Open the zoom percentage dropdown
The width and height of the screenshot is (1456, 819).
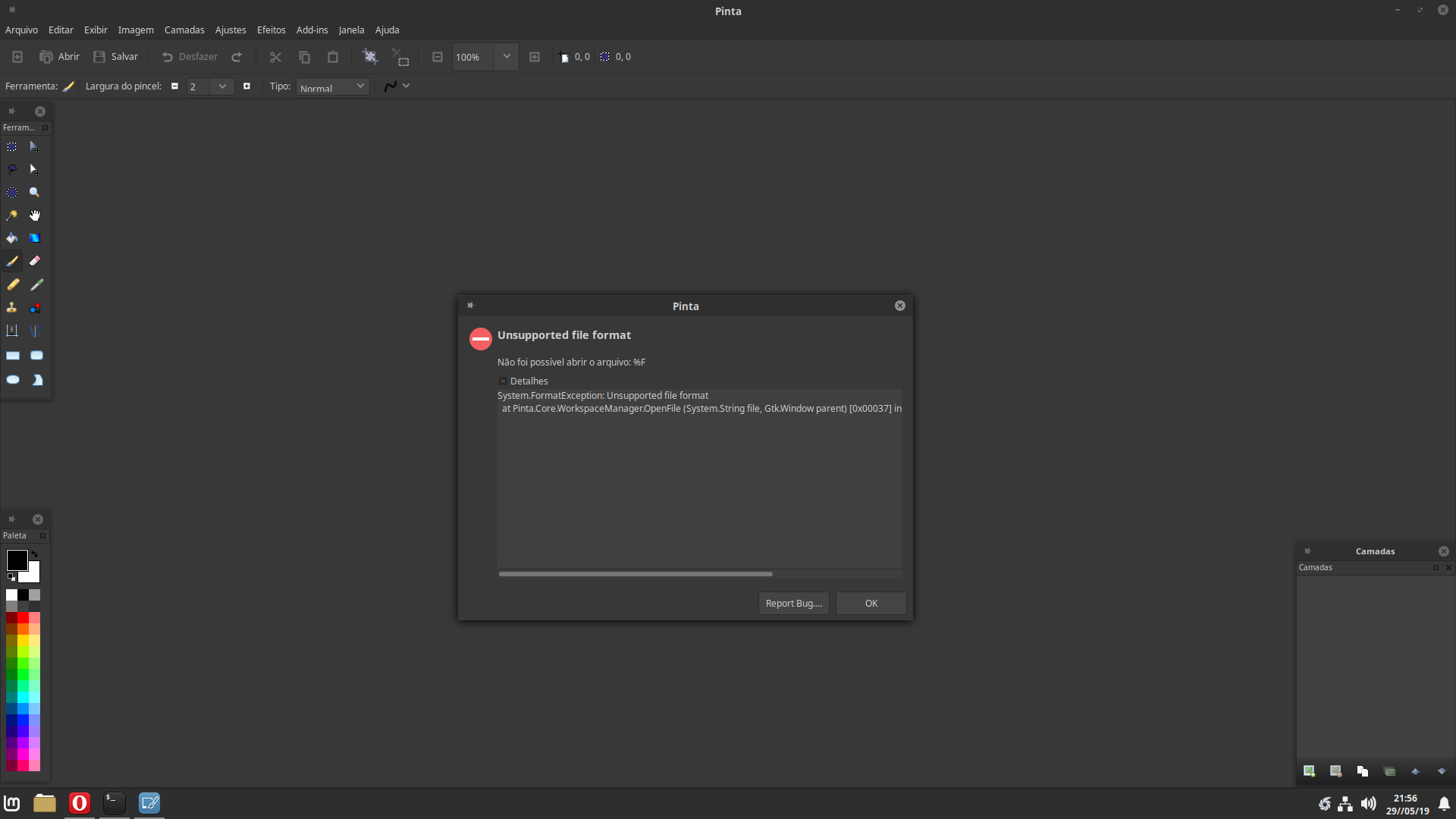point(507,57)
